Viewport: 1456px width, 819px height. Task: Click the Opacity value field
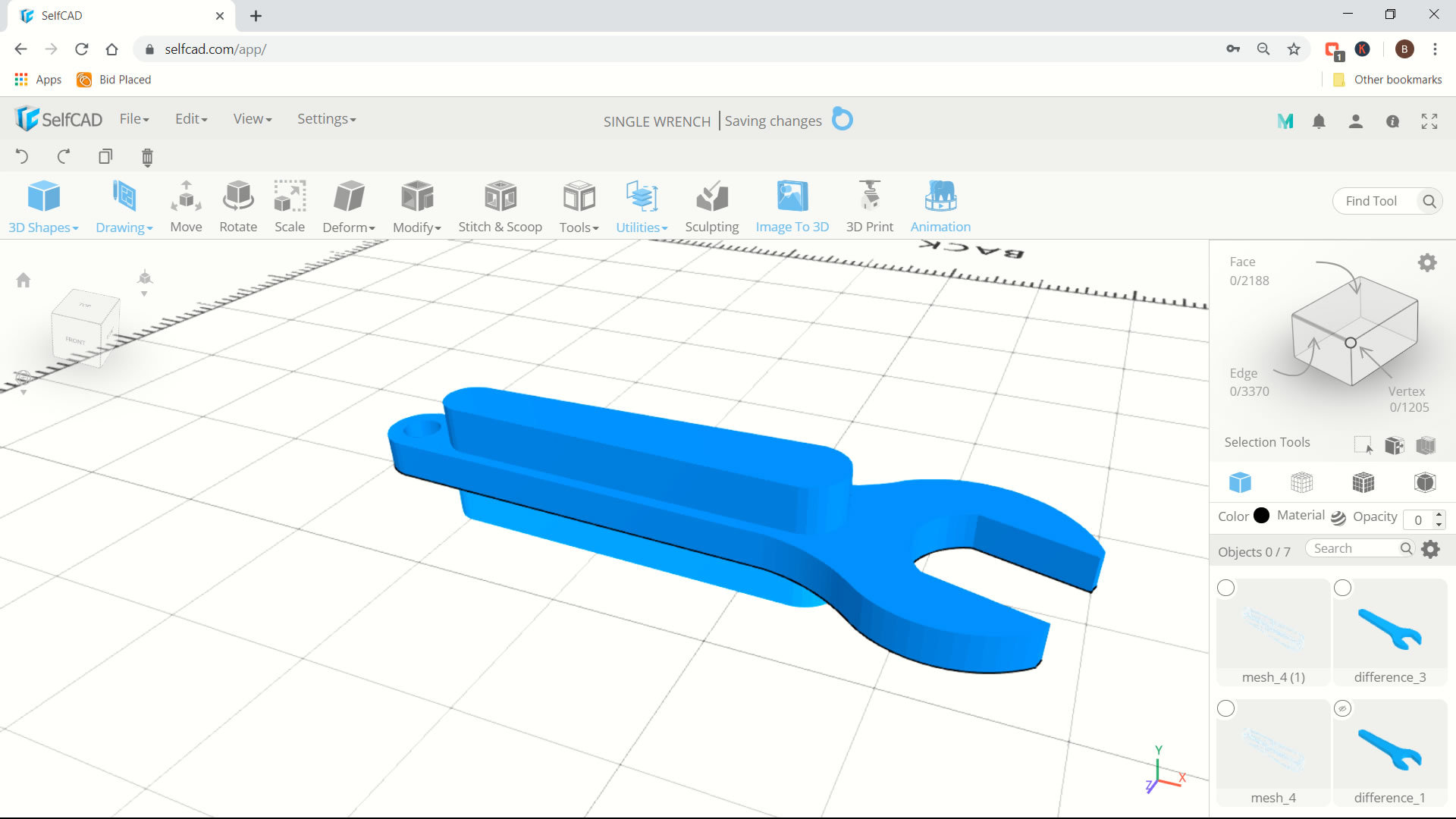[x=1418, y=519]
